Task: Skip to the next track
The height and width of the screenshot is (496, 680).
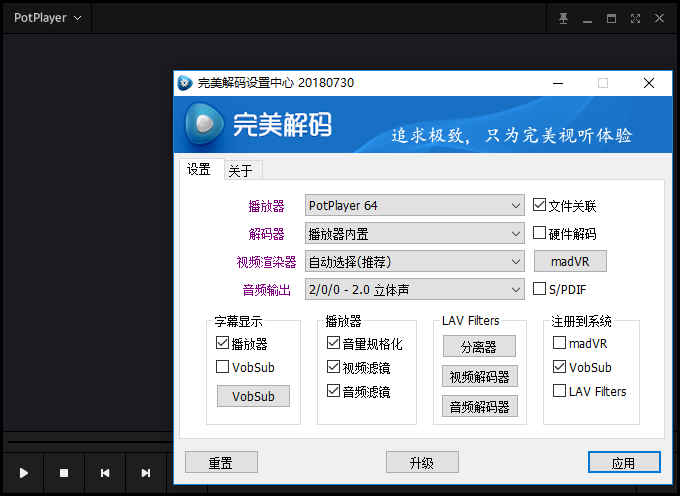Action: click(x=146, y=473)
